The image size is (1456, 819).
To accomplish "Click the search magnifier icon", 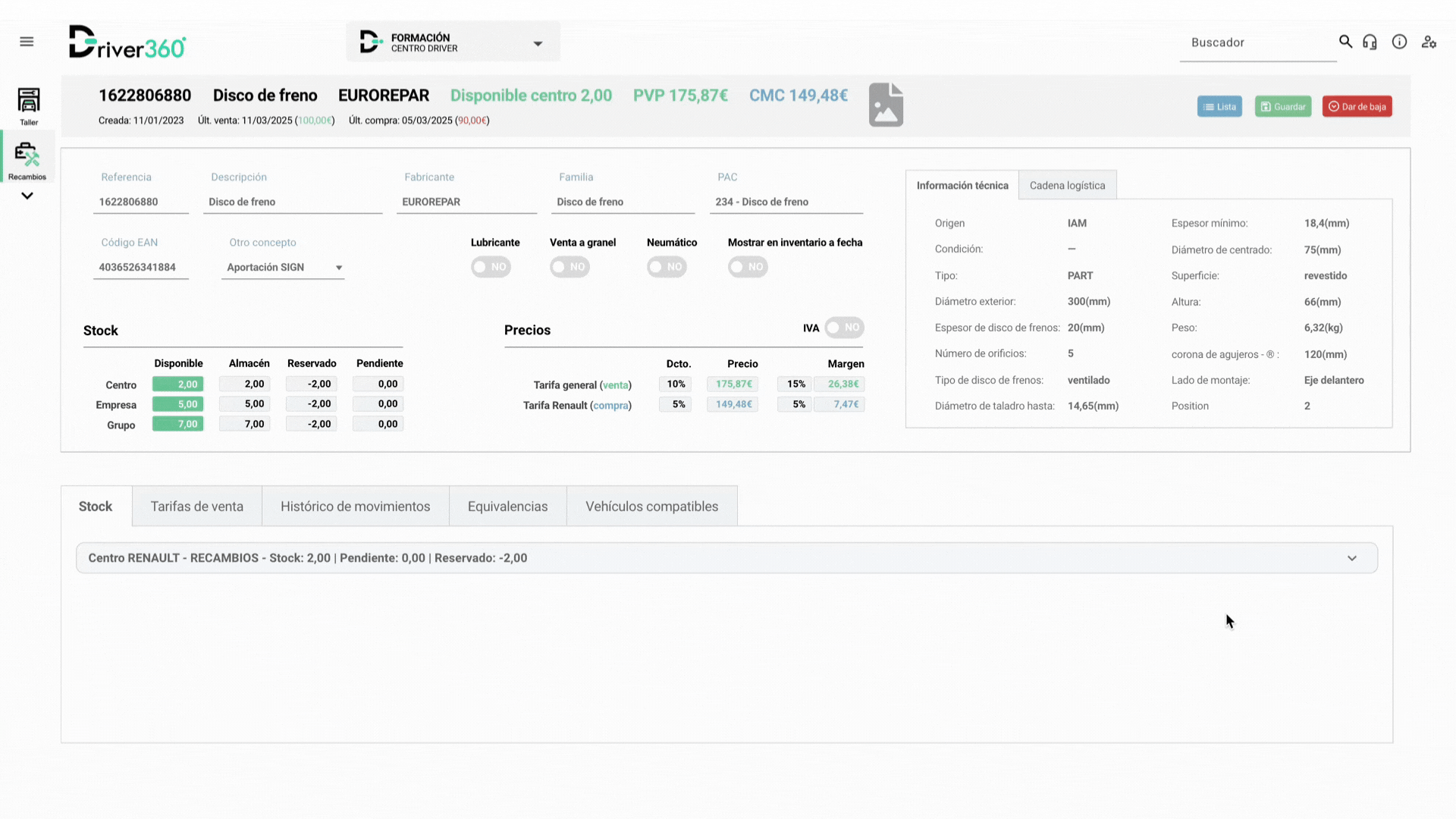I will point(1345,42).
